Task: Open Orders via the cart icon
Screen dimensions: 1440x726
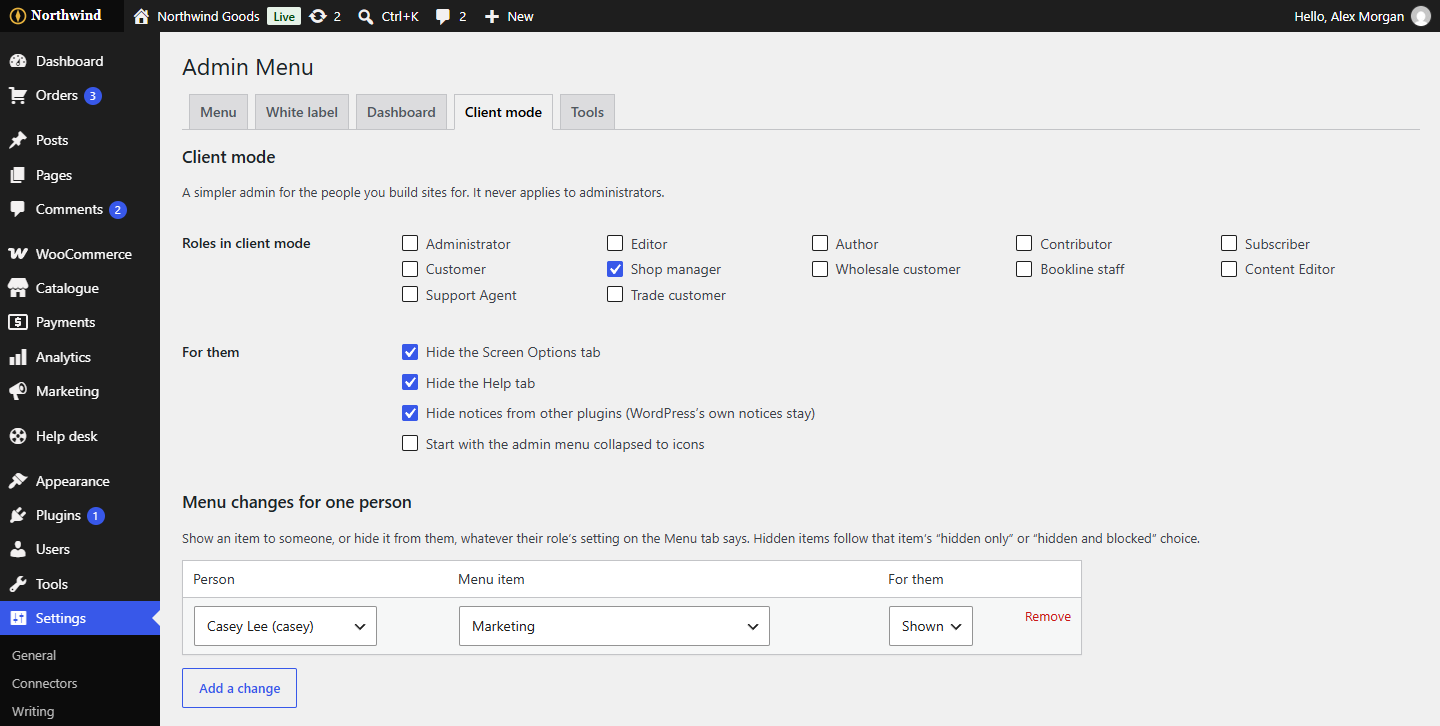Action: (17, 96)
